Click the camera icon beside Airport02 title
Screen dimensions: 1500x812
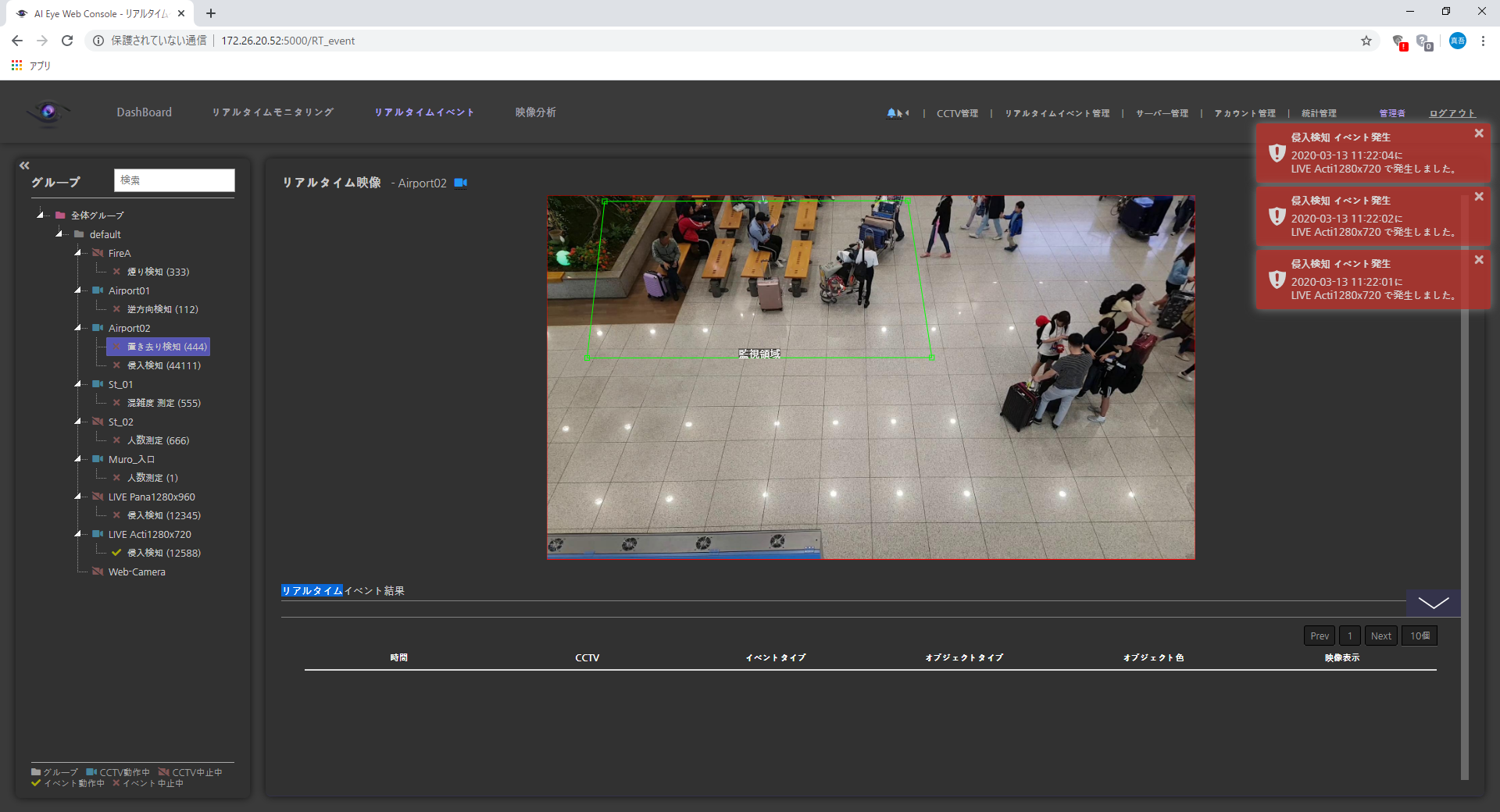pos(461,183)
